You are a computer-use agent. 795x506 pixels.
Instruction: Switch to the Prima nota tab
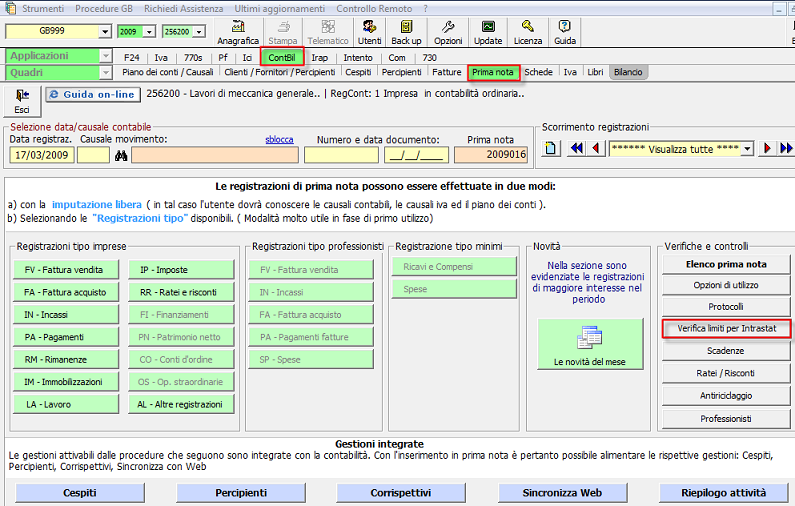coord(493,72)
